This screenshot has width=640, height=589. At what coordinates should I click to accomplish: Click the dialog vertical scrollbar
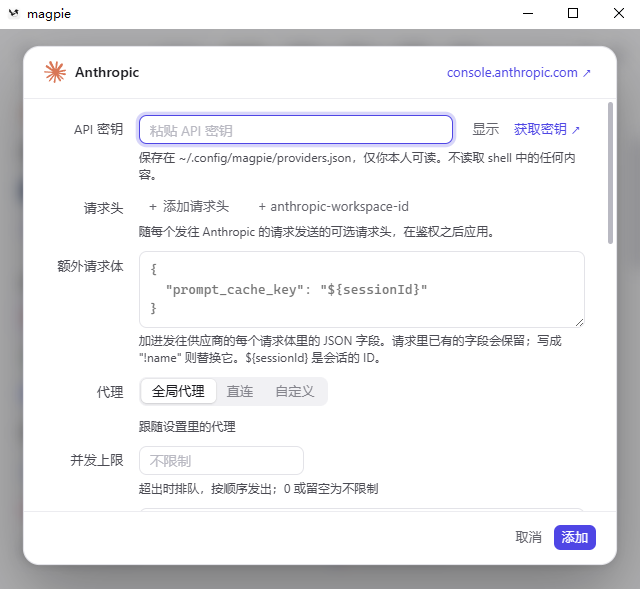pos(610,173)
